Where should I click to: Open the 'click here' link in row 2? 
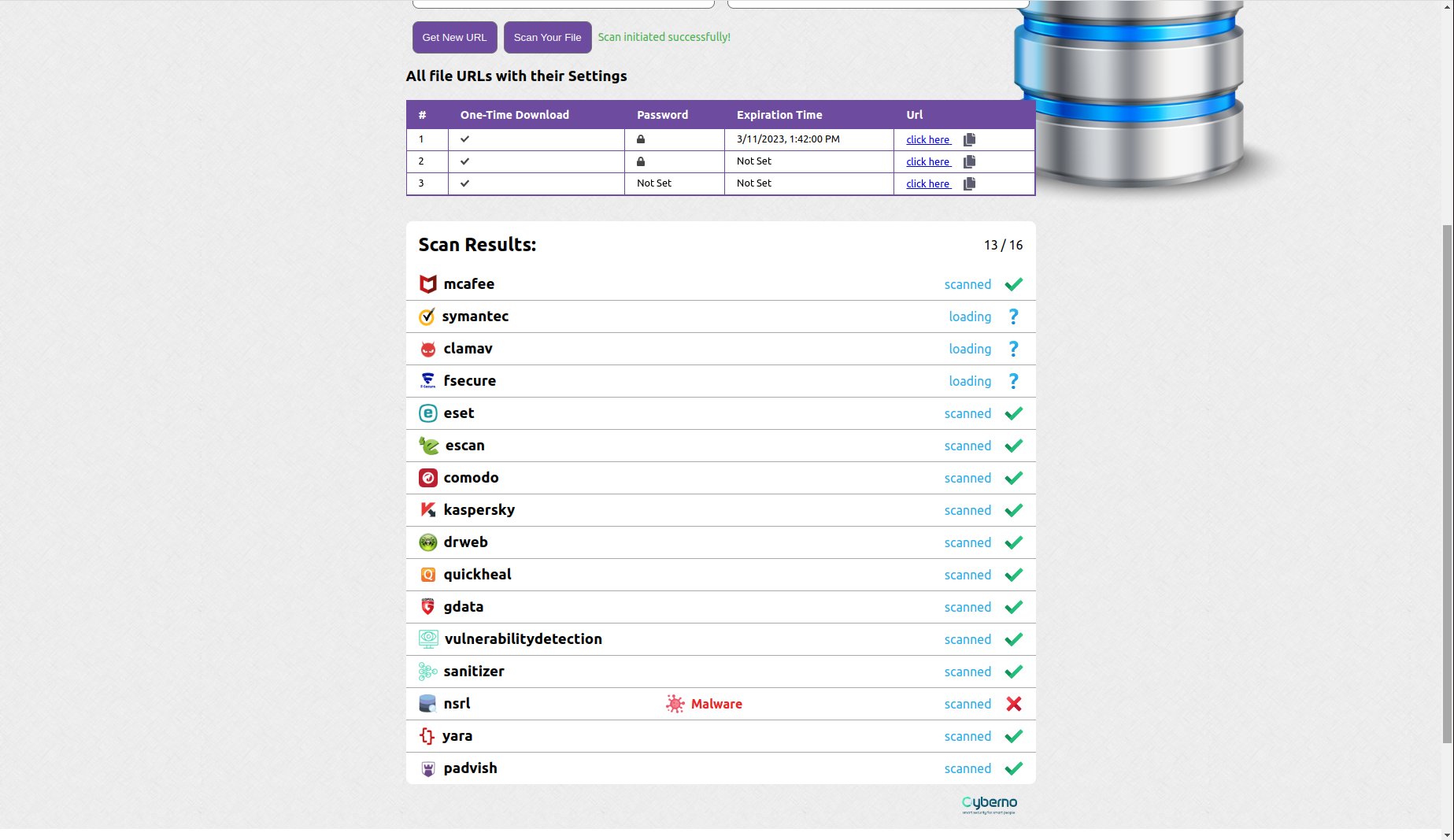928,161
